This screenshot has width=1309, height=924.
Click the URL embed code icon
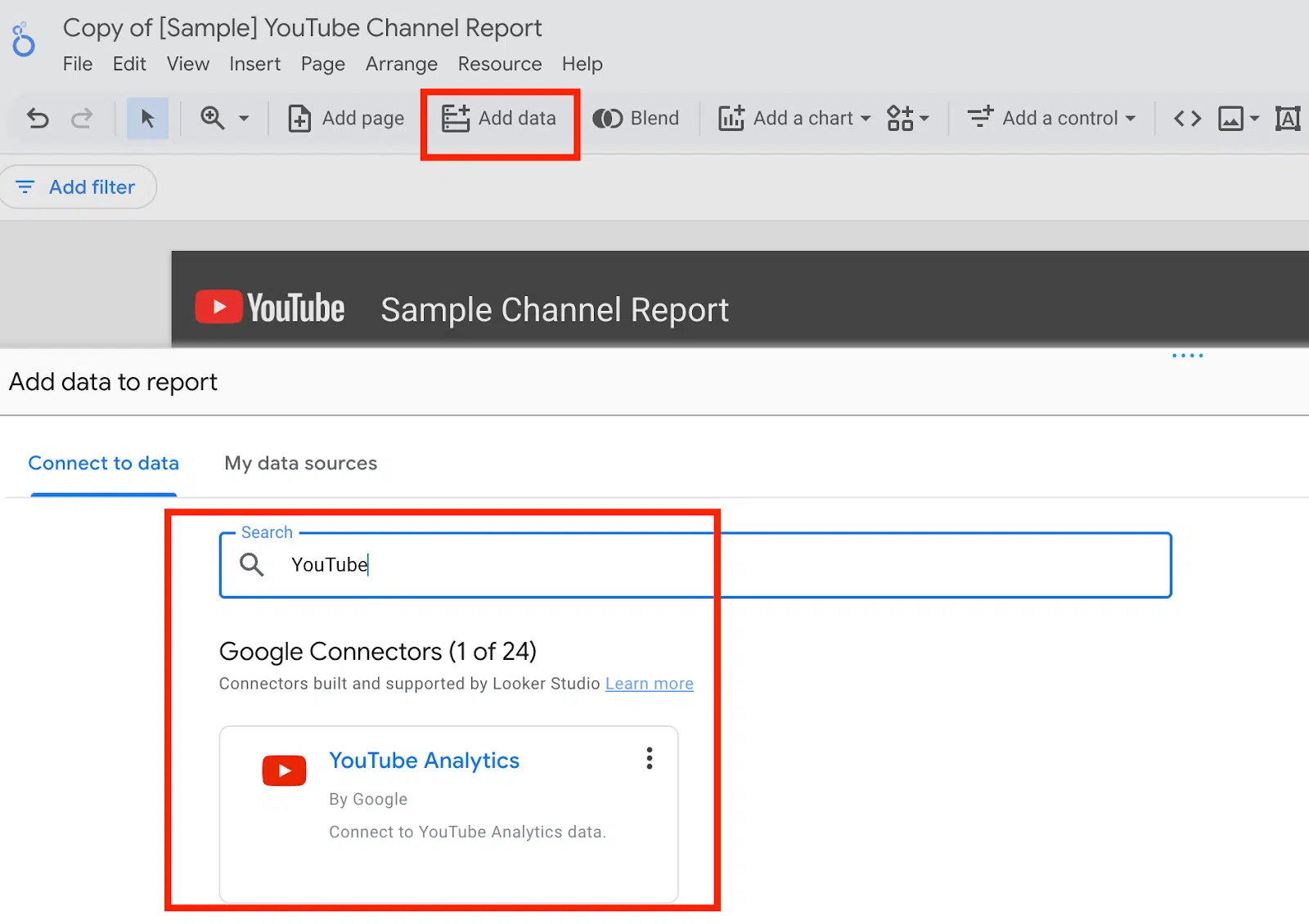(1187, 119)
